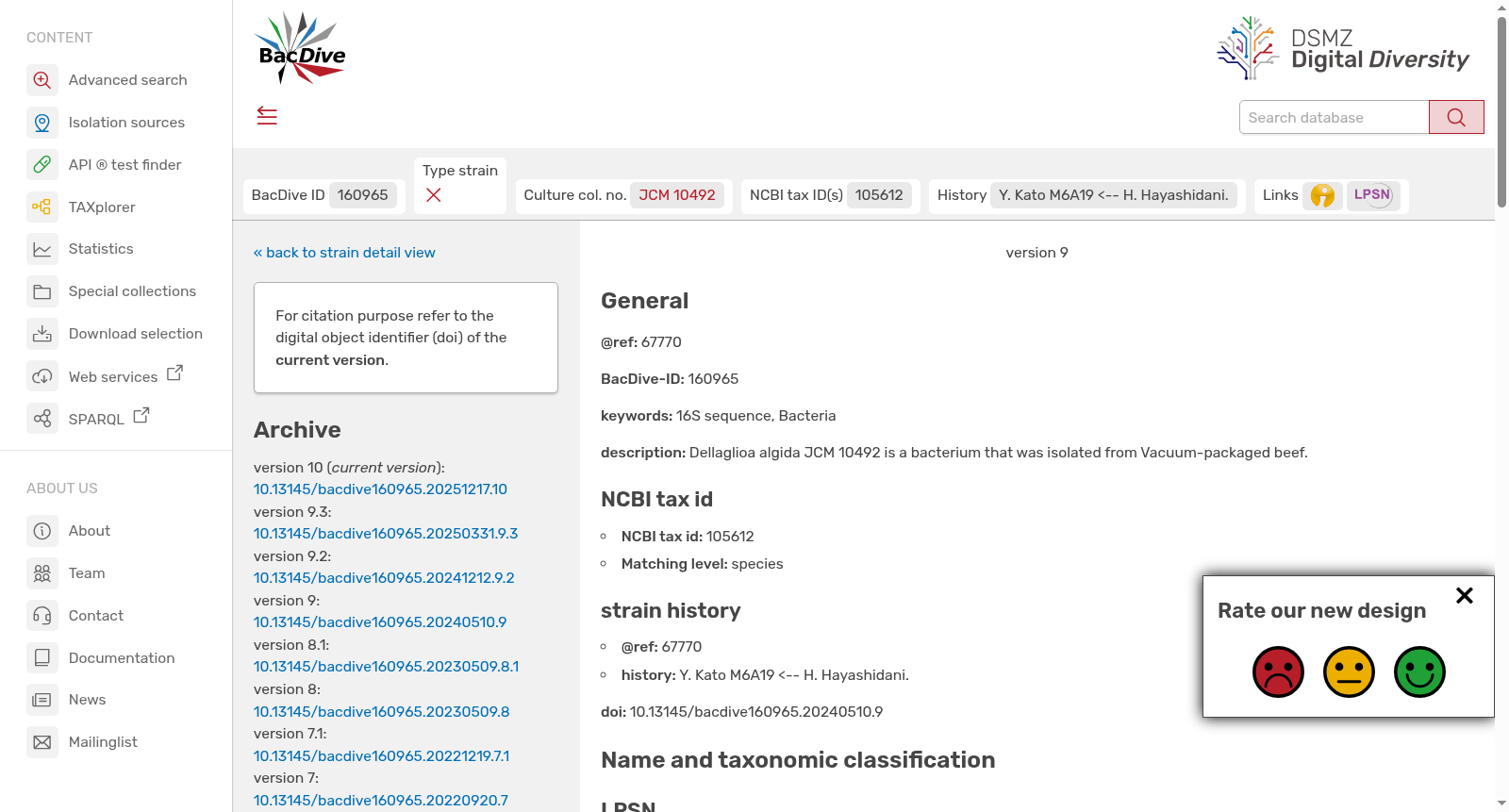Rate design with red sad face
This screenshot has width=1509, height=812.
click(x=1278, y=671)
